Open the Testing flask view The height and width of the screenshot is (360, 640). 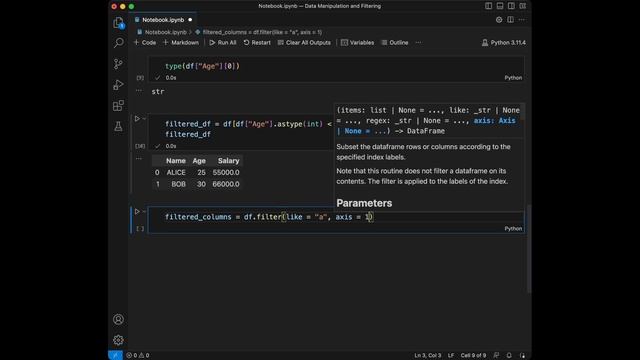pyautogui.click(x=118, y=127)
